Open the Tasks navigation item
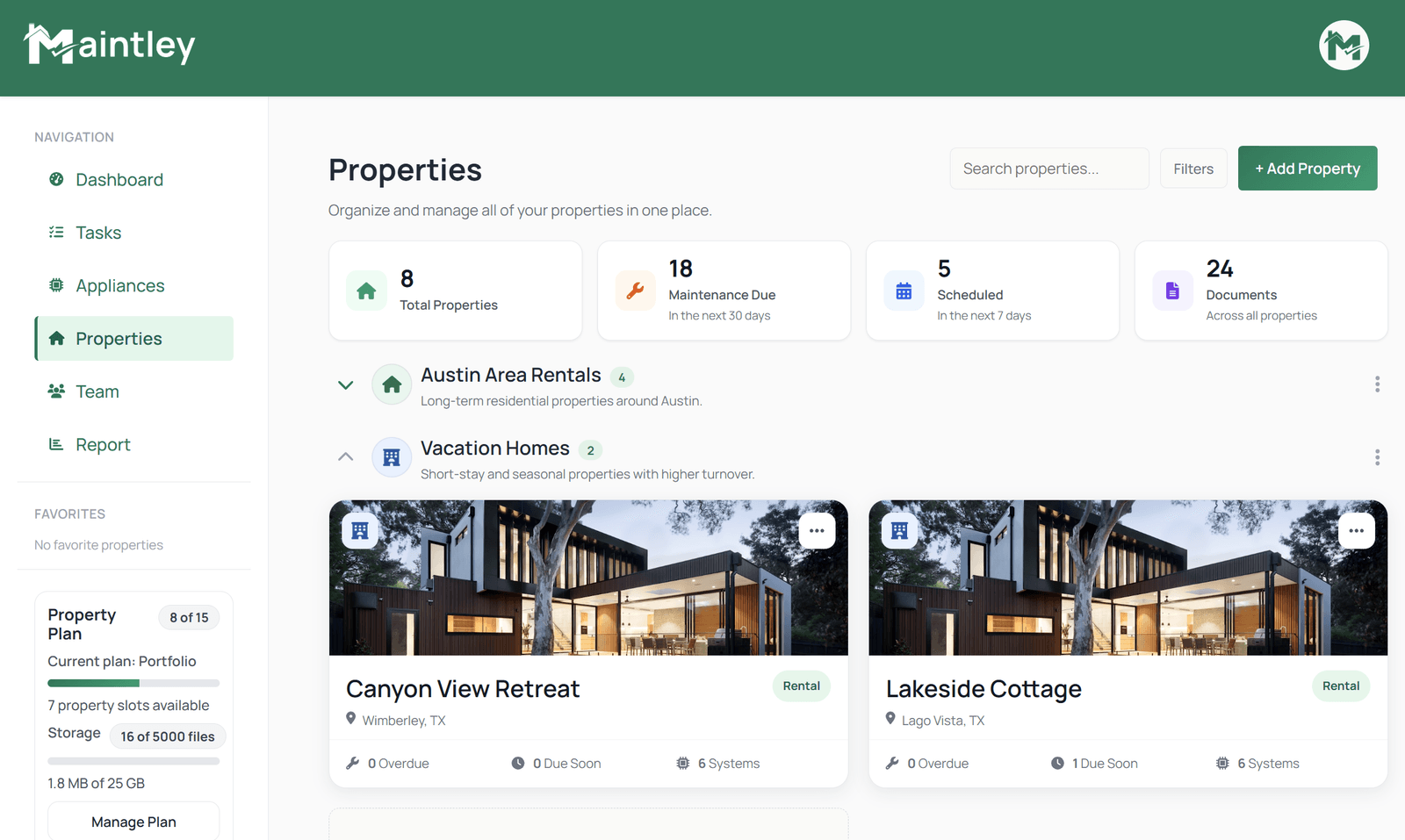This screenshot has width=1405, height=840. (x=133, y=233)
